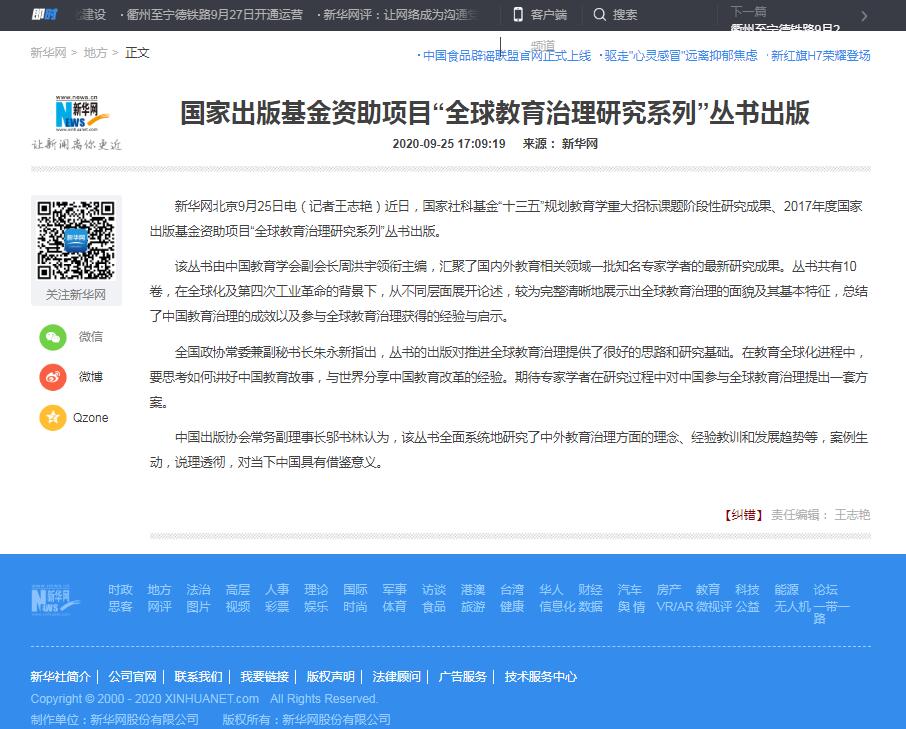Screen dimensions: 906x729
Task: Click the WeChat share icon
Action: (53, 337)
